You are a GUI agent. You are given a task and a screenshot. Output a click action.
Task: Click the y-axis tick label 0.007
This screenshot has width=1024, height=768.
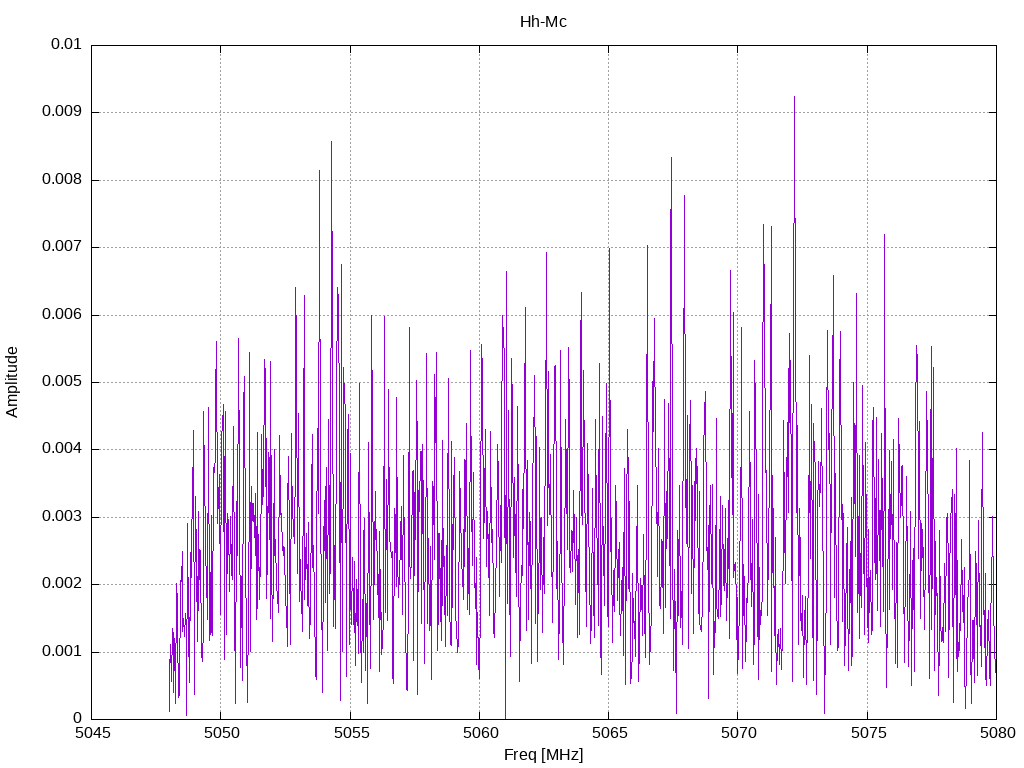[x=61, y=247]
